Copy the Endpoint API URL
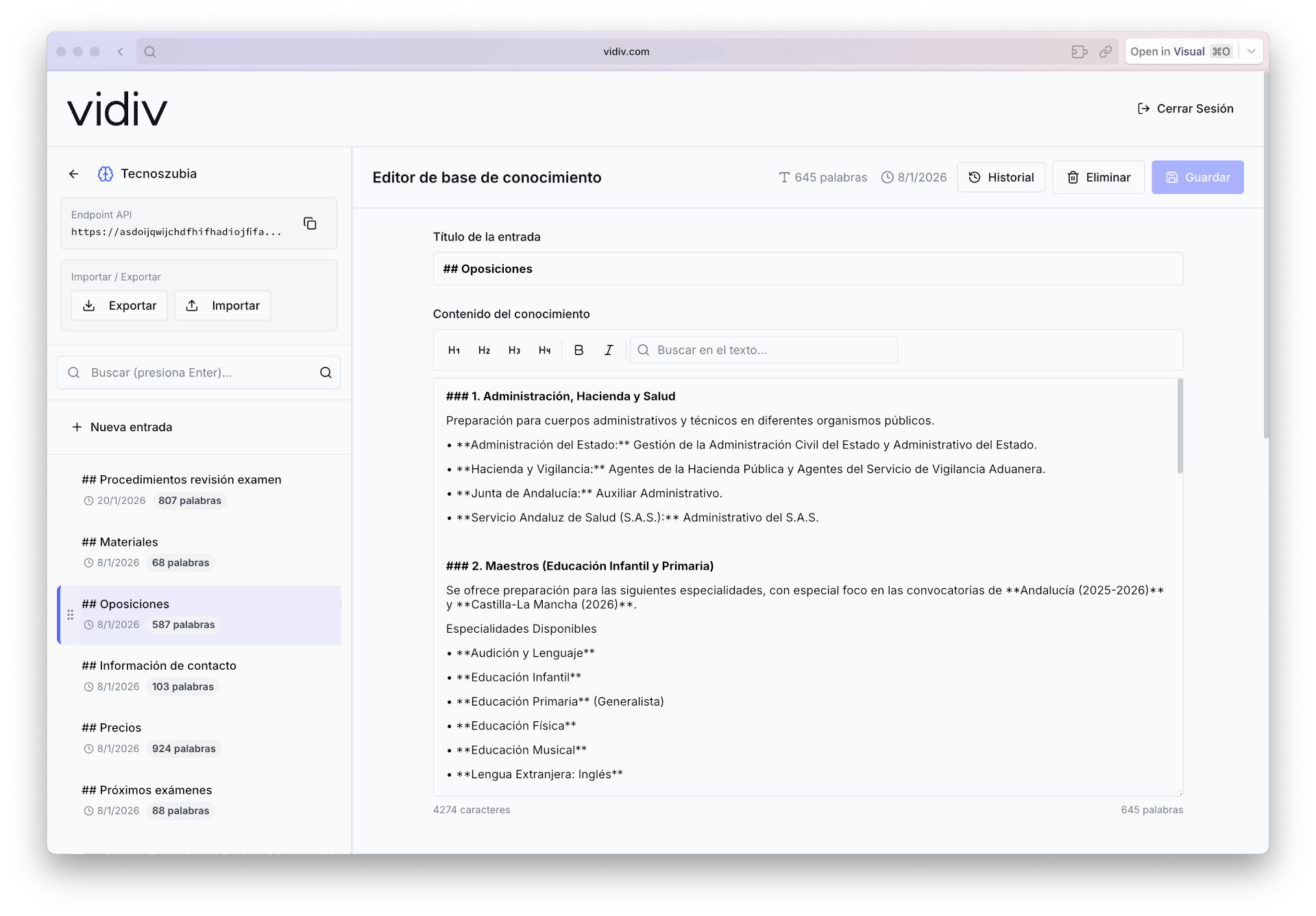This screenshot has width=1316, height=916. (x=310, y=224)
